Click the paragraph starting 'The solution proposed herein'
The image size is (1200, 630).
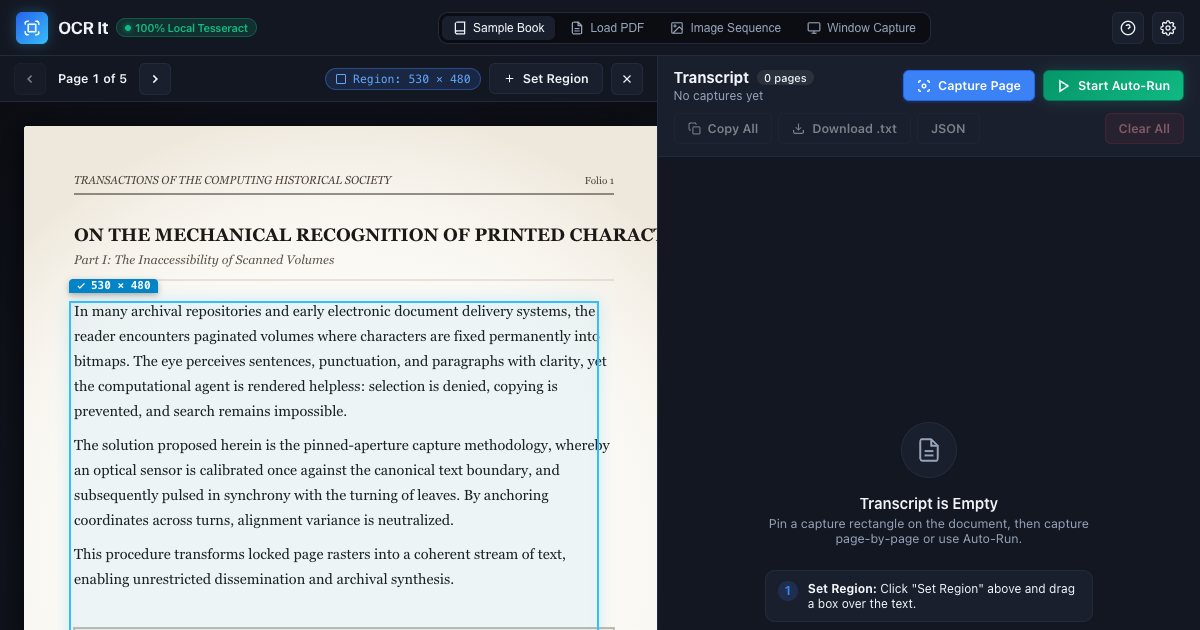pyautogui.click(x=342, y=483)
